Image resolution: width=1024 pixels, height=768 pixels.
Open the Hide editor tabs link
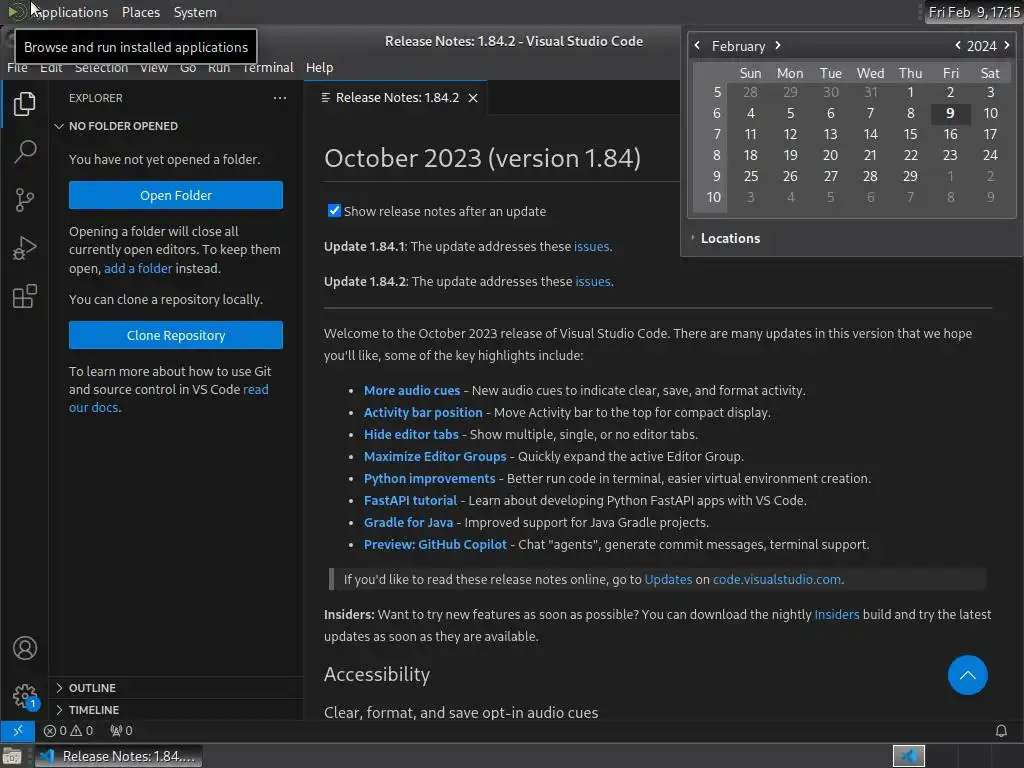(x=411, y=434)
